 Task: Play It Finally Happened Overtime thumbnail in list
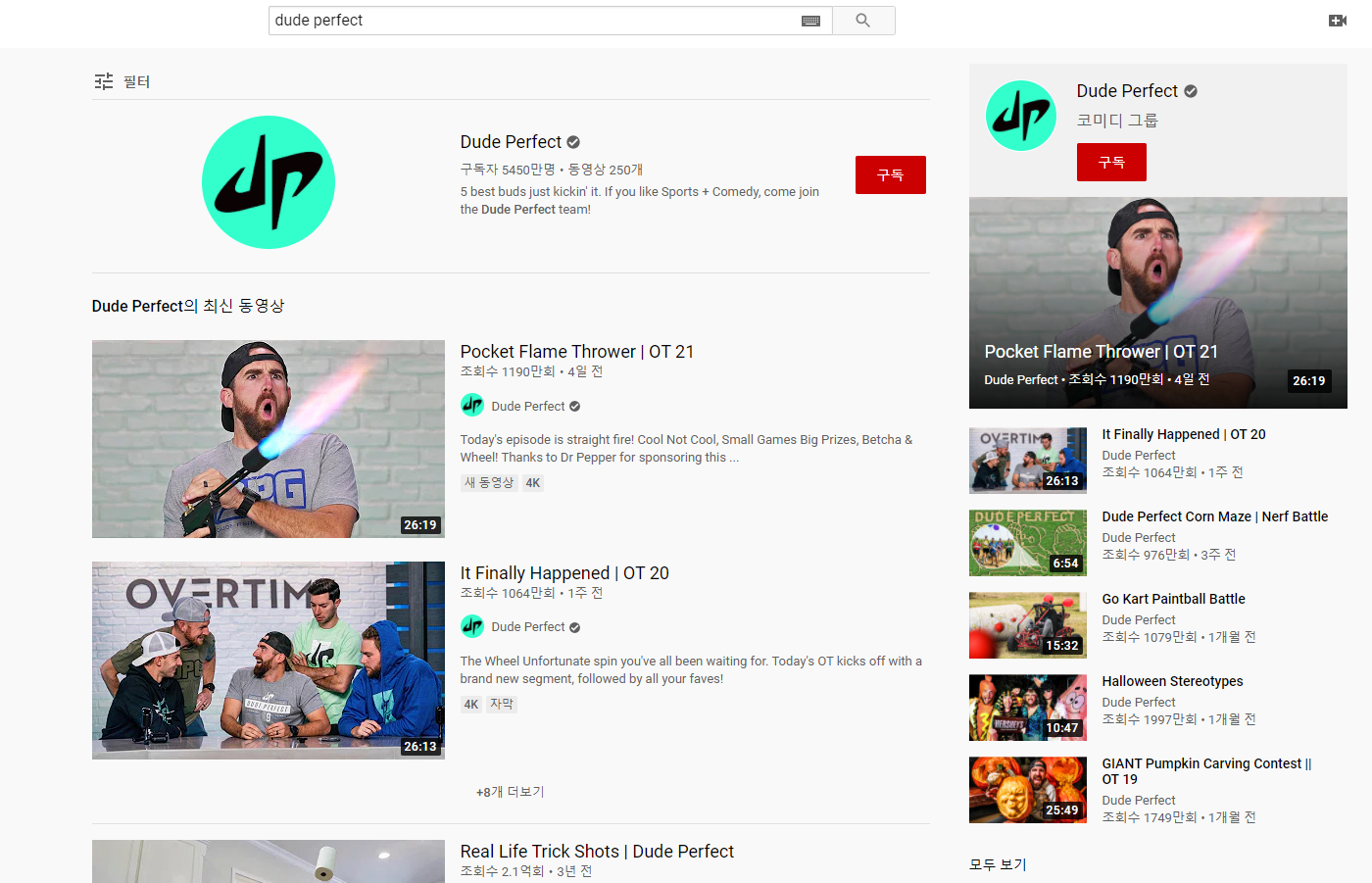(269, 661)
